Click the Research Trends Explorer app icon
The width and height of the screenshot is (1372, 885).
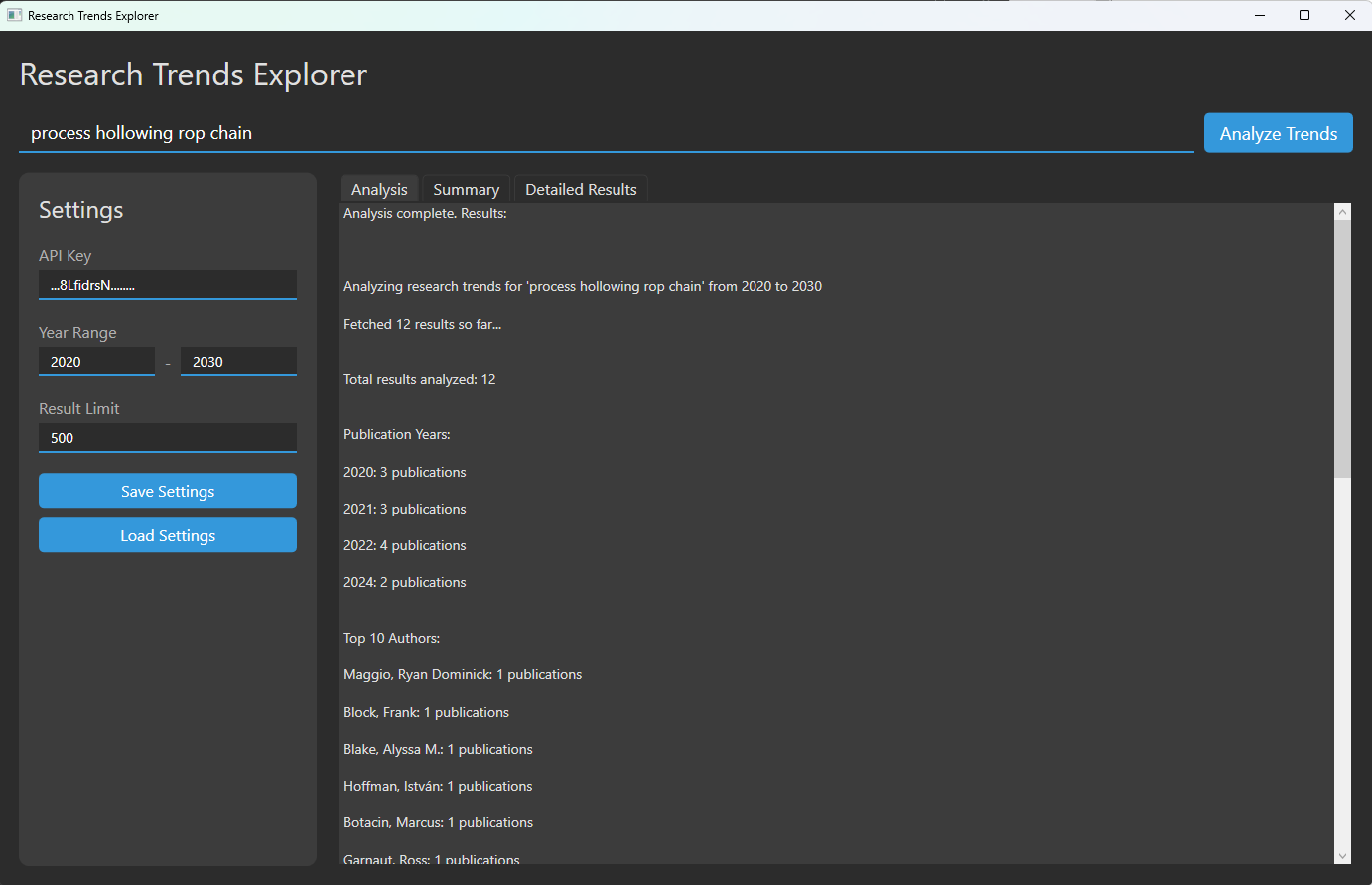[14, 15]
